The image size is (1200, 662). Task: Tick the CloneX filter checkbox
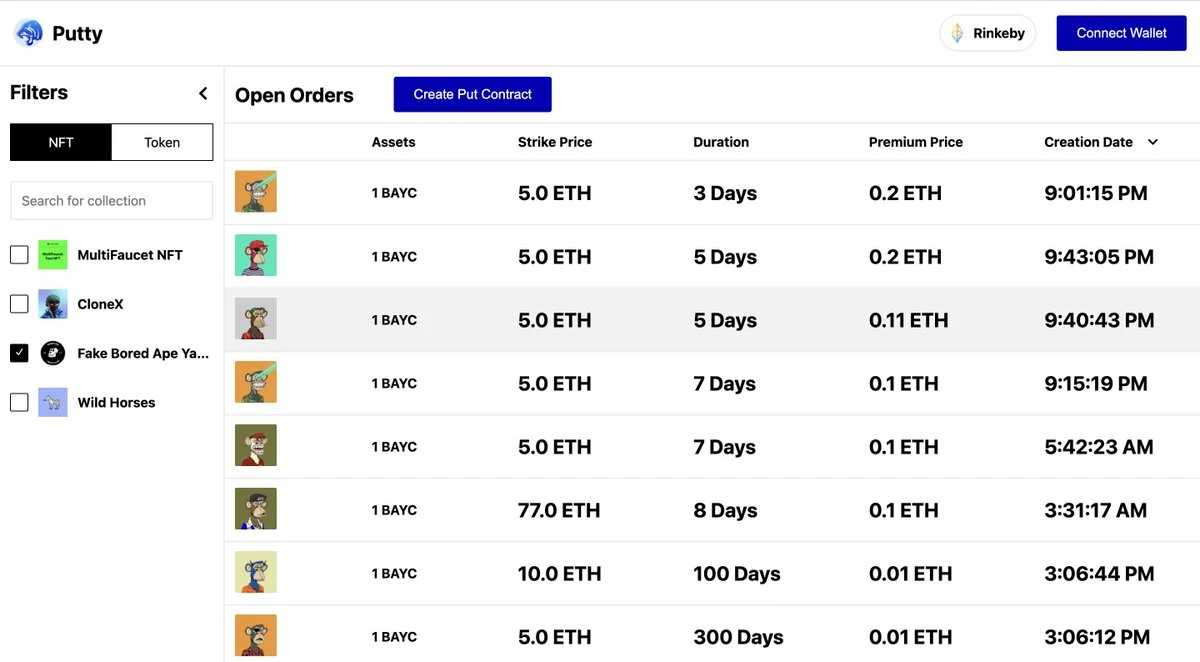(19, 304)
